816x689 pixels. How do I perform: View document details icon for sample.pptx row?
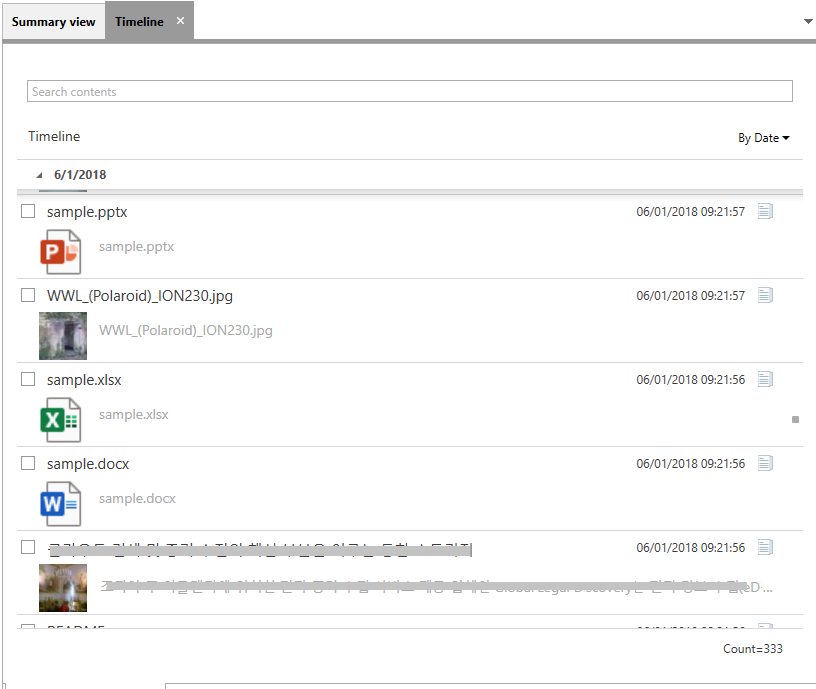(765, 211)
